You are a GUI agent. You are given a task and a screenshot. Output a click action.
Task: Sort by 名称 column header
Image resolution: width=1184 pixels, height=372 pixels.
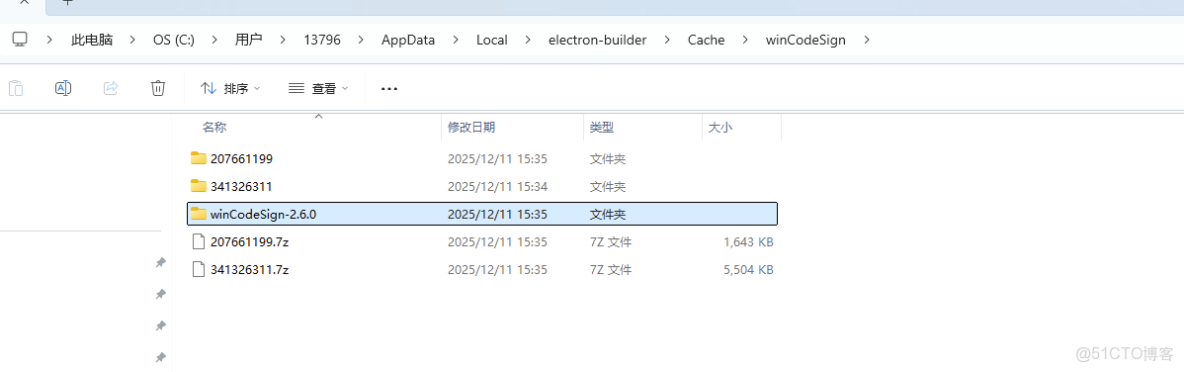(214, 128)
